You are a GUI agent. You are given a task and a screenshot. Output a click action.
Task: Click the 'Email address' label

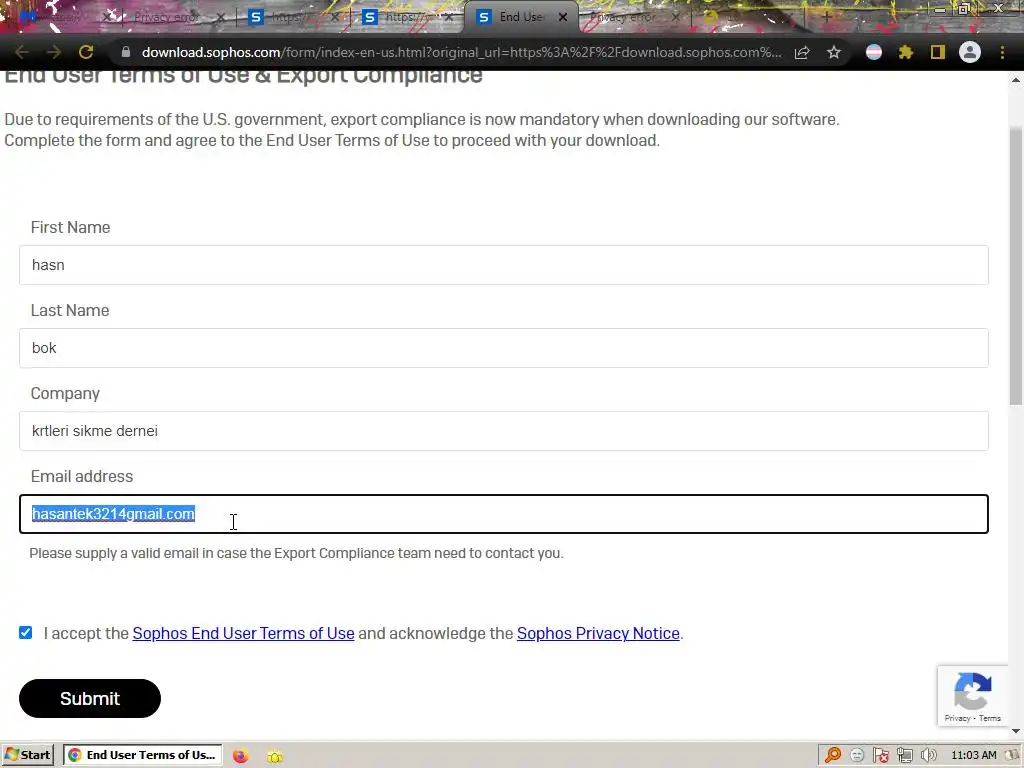point(82,476)
